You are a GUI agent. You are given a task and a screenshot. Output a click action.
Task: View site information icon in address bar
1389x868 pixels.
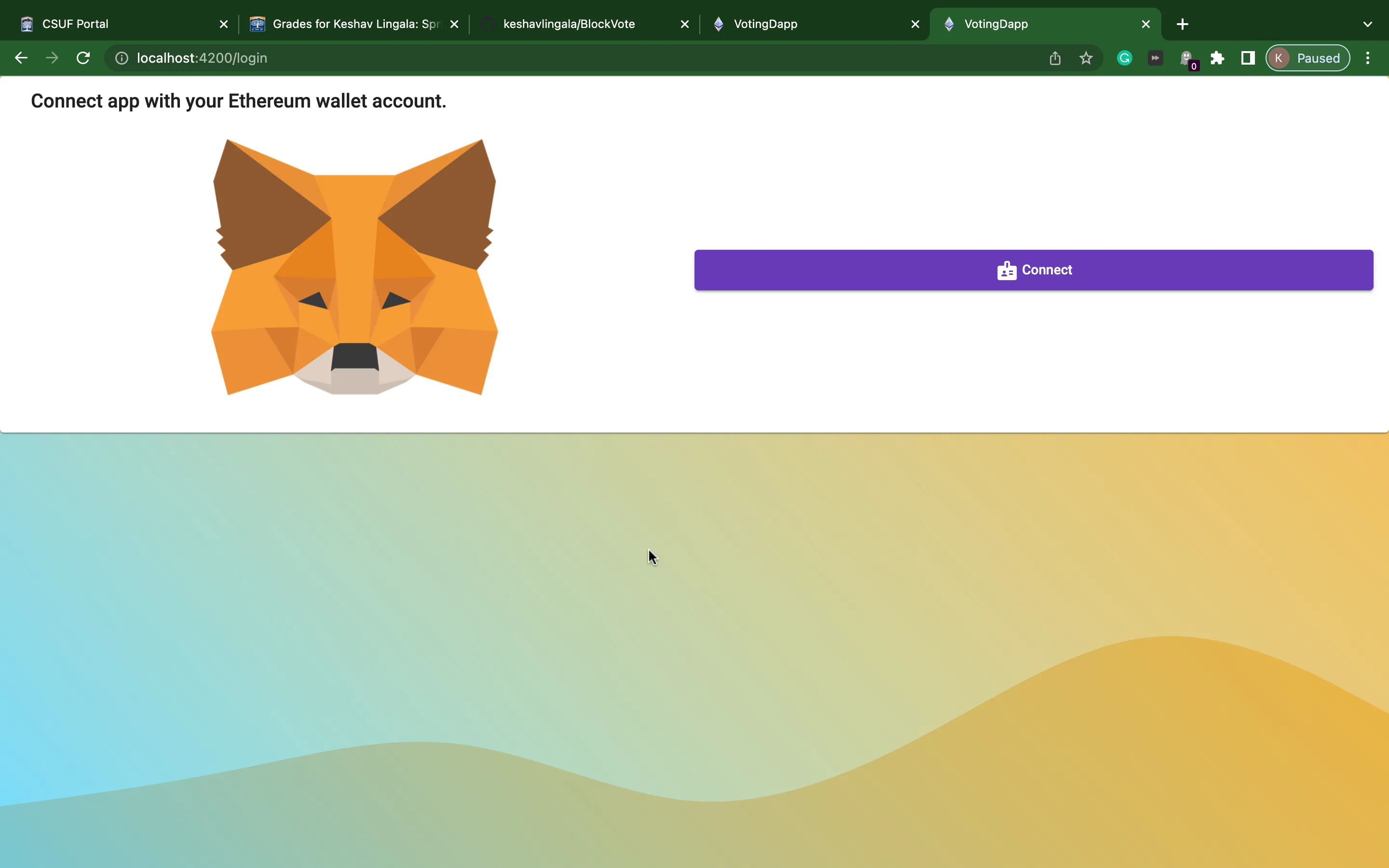click(x=122, y=58)
